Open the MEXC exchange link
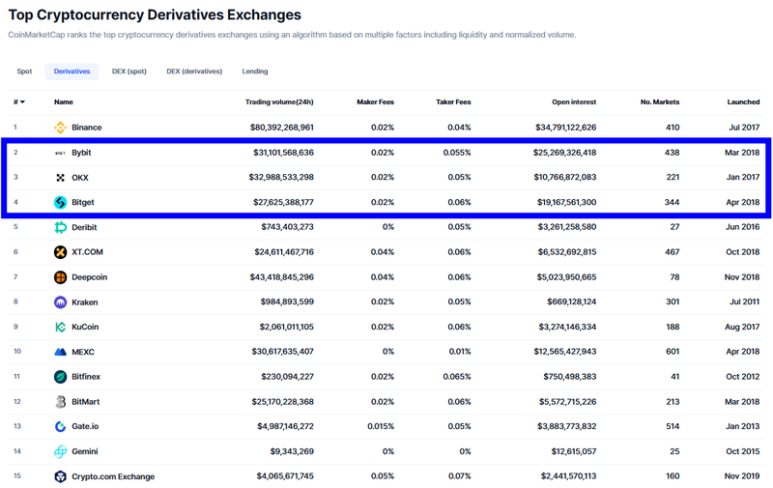The image size is (773, 488). (83, 352)
